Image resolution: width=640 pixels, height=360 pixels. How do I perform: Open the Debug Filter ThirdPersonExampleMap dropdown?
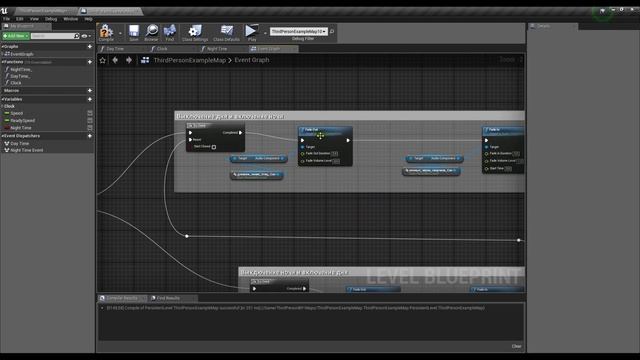(x=298, y=31)
